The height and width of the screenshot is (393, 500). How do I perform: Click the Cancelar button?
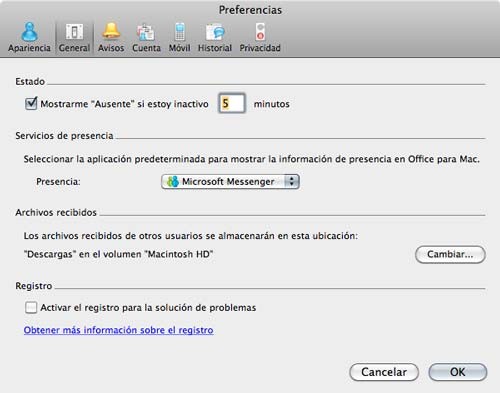click(x=384, y=372)
